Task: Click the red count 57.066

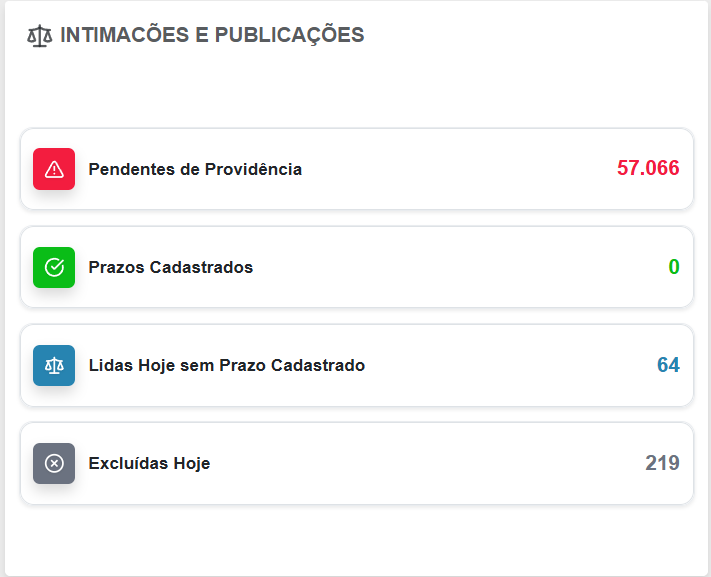Action: tap(648, 168)
